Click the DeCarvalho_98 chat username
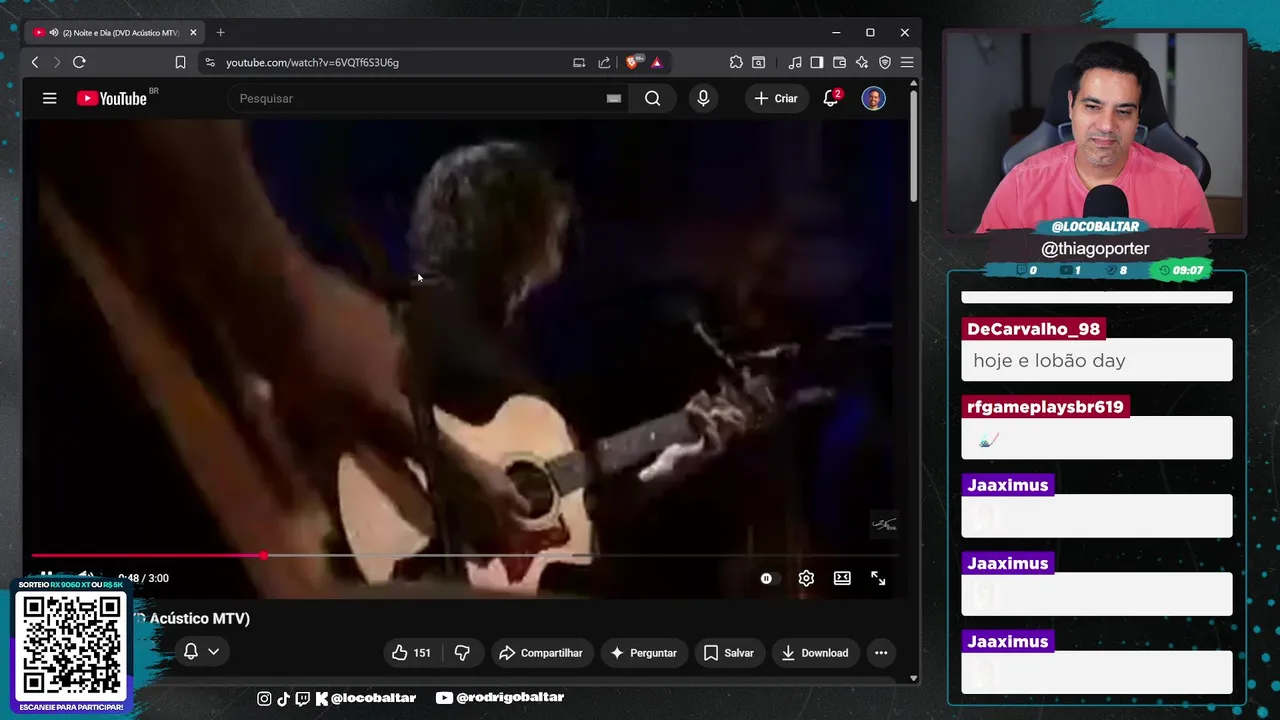 coord(1033,329)
